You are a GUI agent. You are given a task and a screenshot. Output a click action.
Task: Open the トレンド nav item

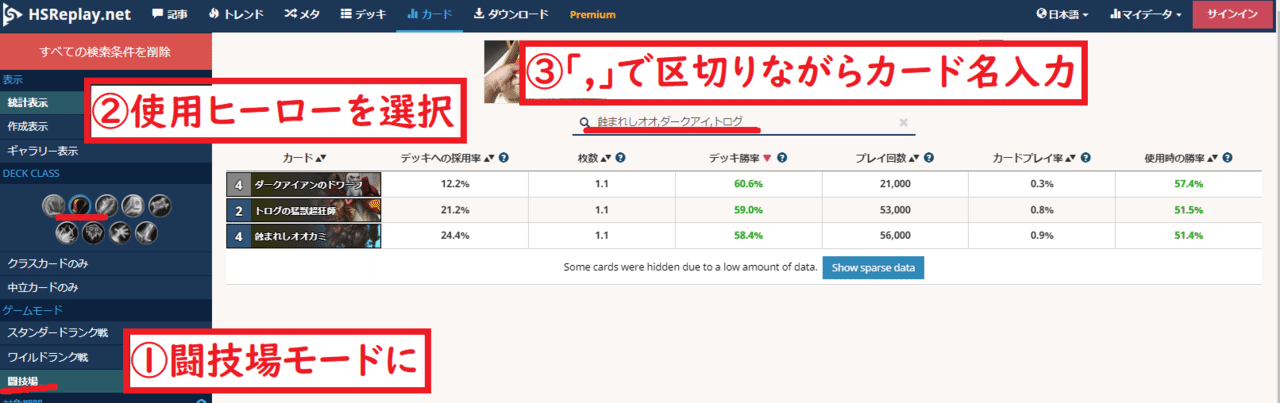236,14
